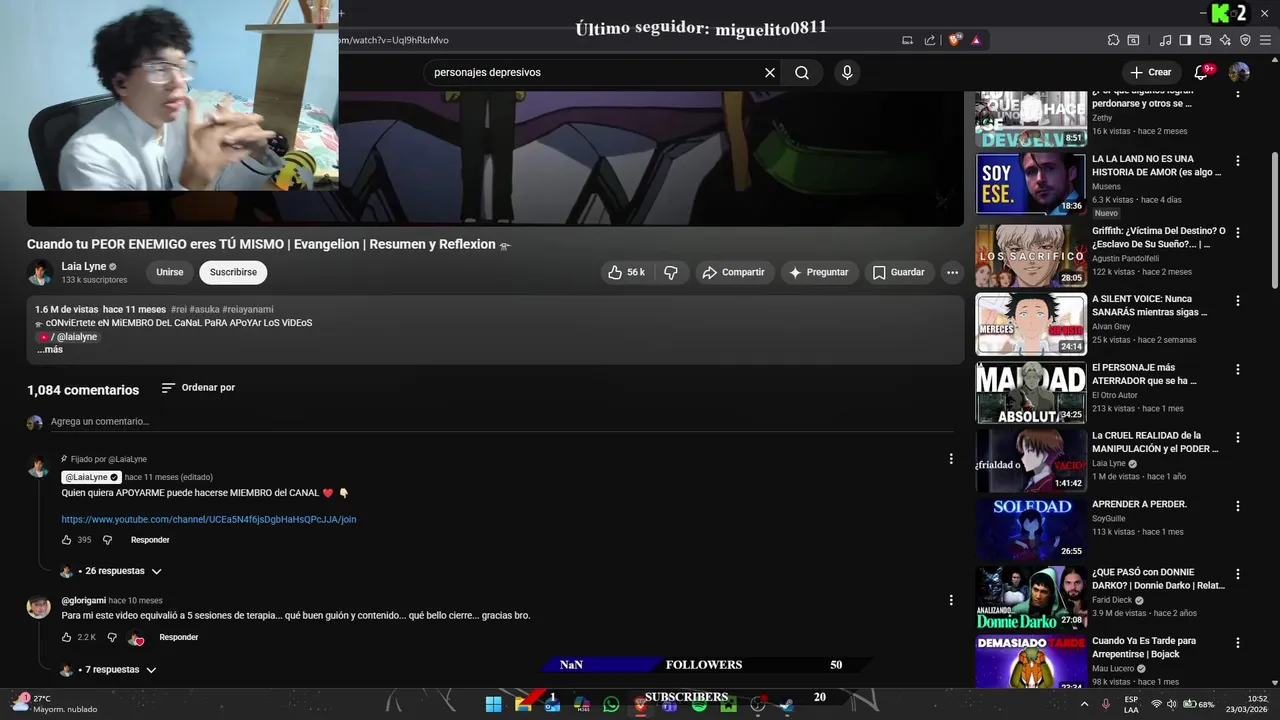Clear the search box with the X icon
This screenshot has height=720, width=1280.
click(770, 73)
